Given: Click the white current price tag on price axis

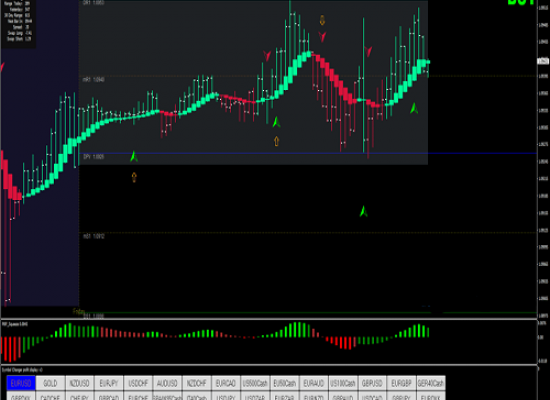Looking at the screenshot, I should [543, 61].
